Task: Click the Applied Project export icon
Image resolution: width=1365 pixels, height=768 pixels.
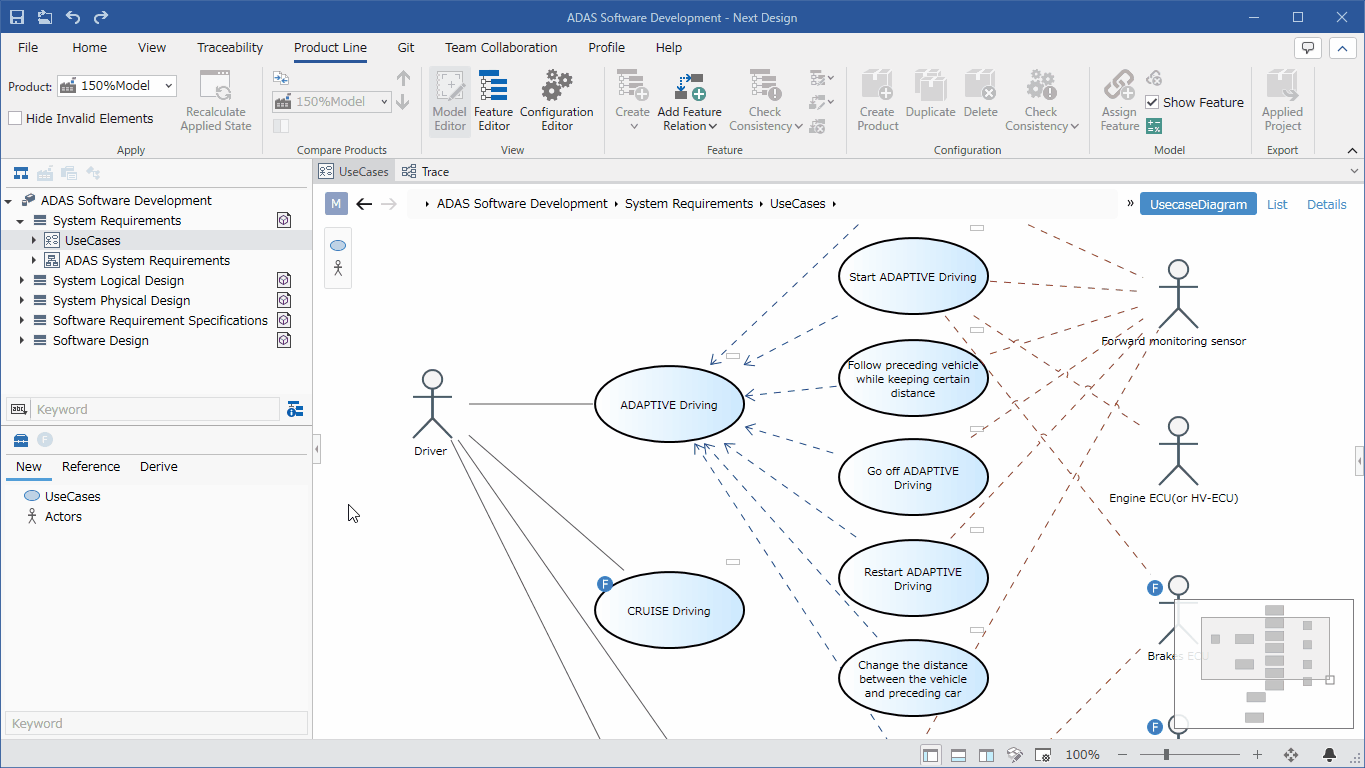Action: (x=1282, y=101)
